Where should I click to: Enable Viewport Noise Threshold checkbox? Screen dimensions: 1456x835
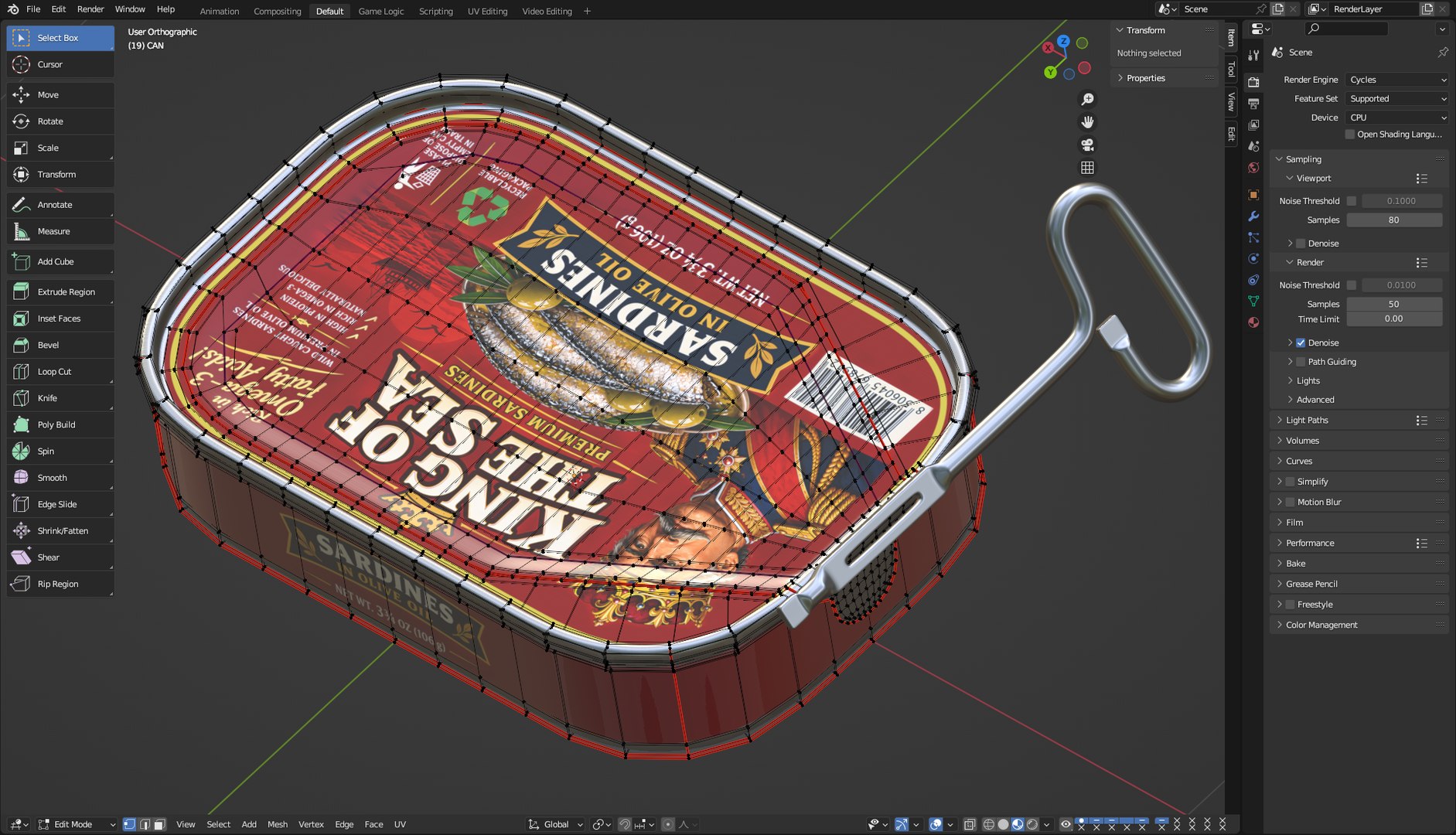(x=1352, y=201)
